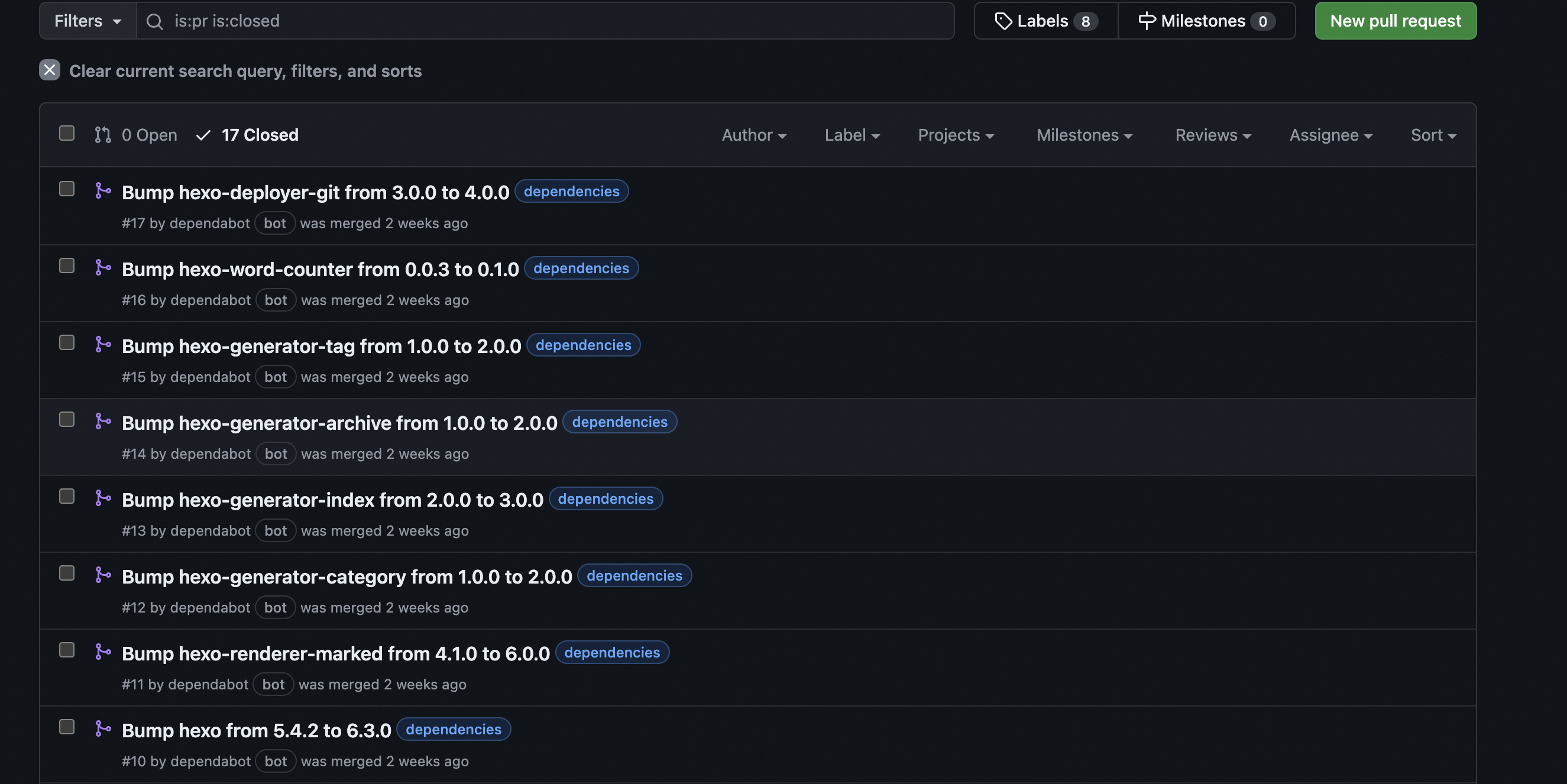
Task: Open the Projects filter dropdown
Action: 956,135
